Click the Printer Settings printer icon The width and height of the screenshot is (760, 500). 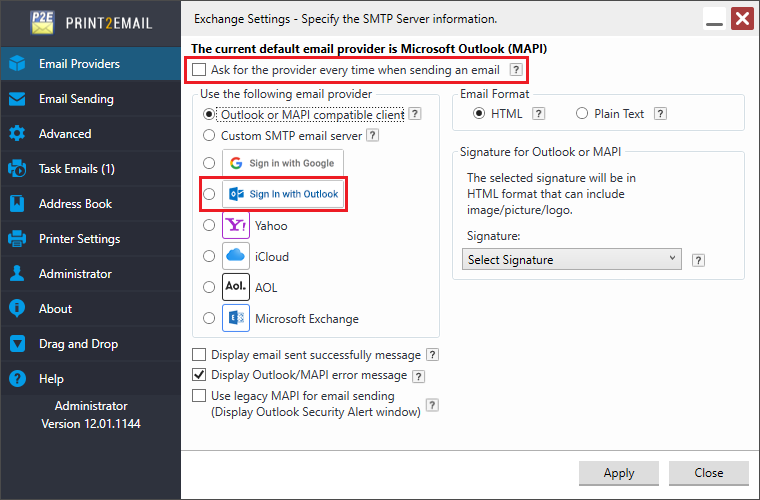(x=17, y=238)
